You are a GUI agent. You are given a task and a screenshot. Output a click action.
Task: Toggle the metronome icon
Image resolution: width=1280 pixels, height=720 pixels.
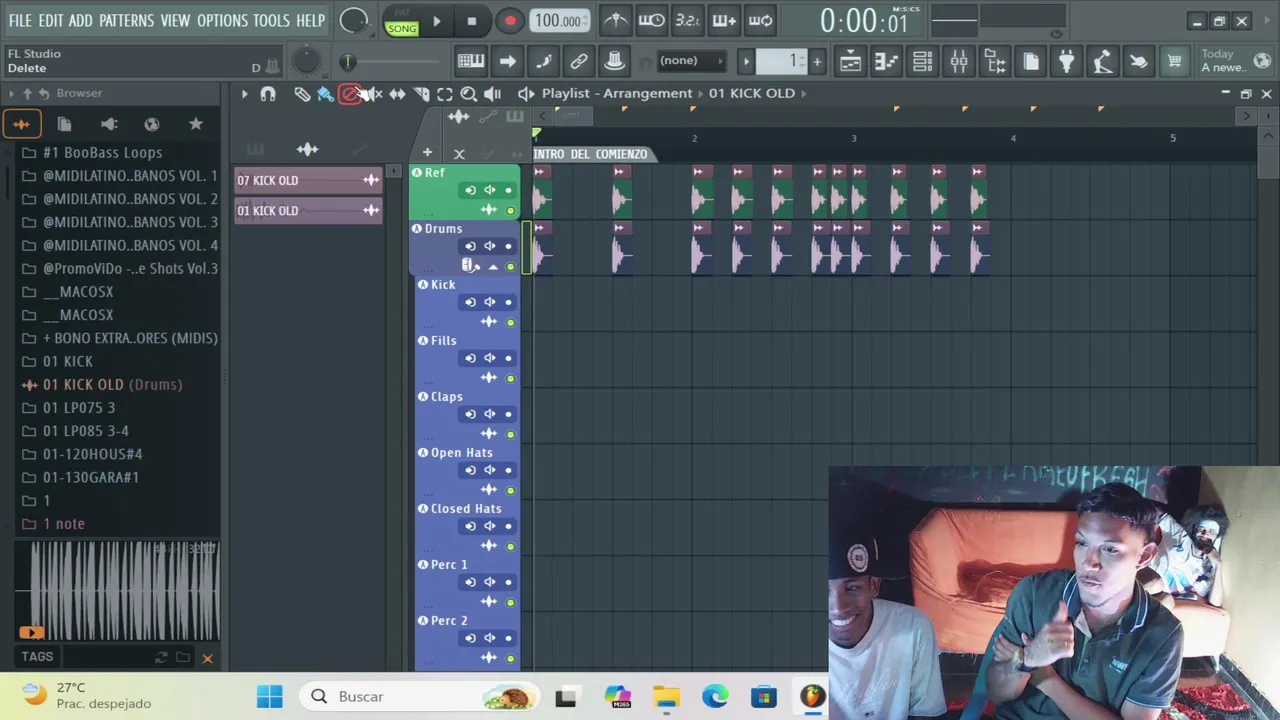(616, 20)
